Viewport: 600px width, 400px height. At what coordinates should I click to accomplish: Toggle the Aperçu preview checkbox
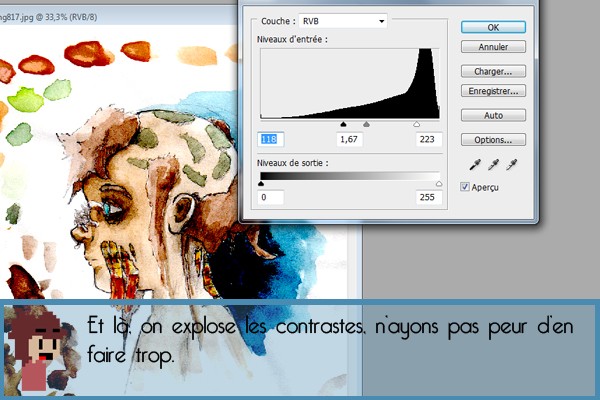(x=465, y=187)
